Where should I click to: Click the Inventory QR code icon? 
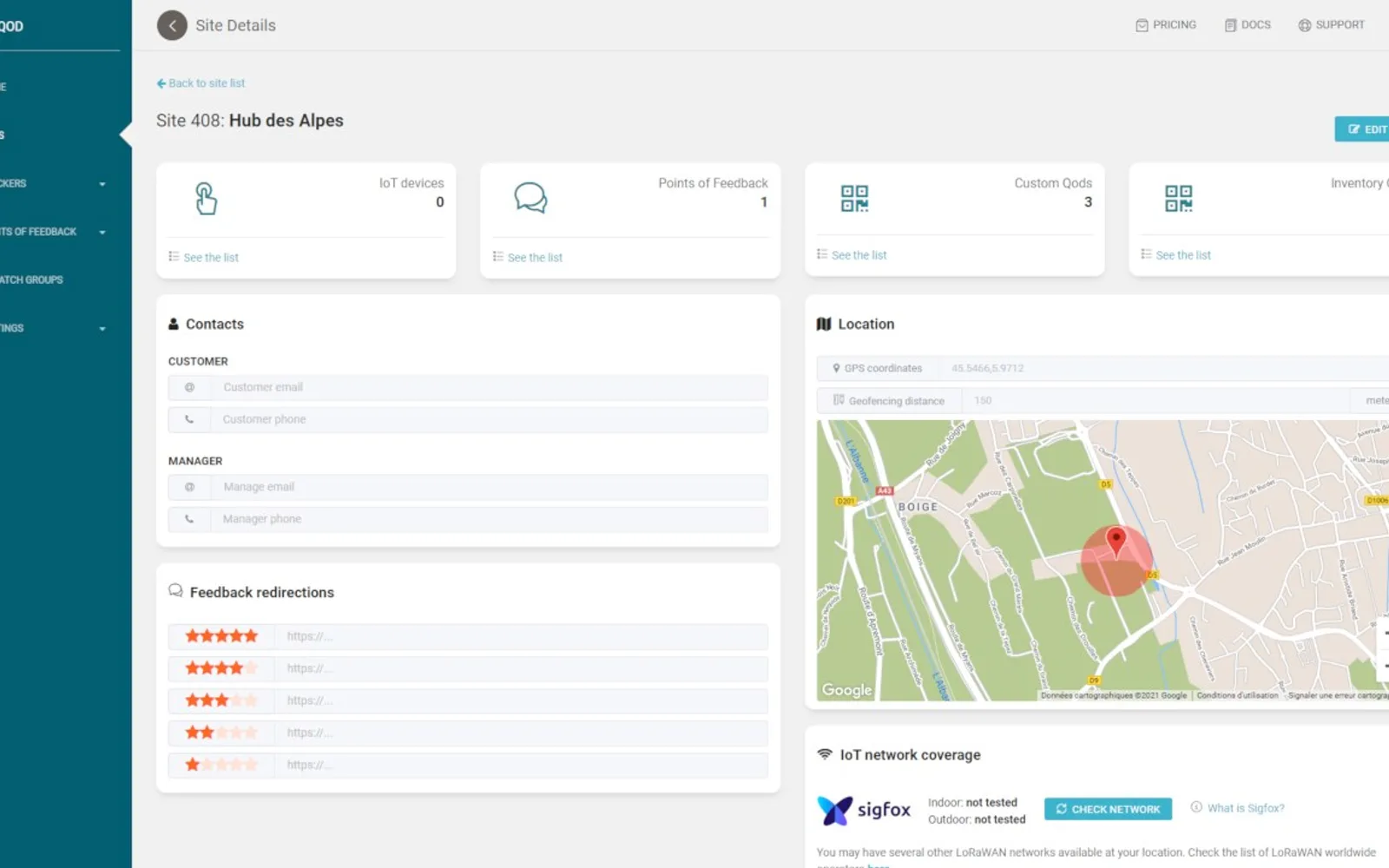pyautogui.click(x=1179, y=198)
